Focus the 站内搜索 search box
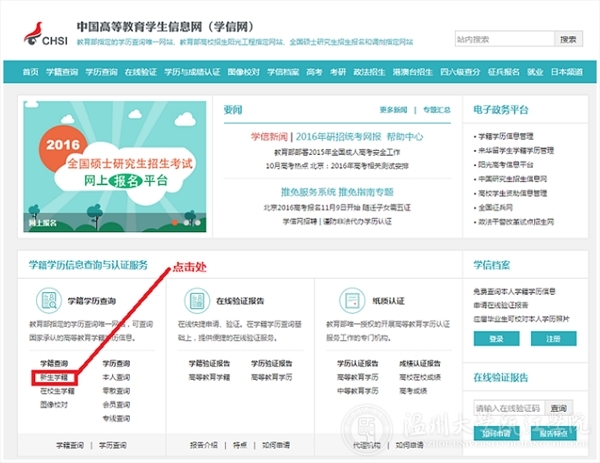The height and width of the screenshot is (463, 600). tap(504, 39)
